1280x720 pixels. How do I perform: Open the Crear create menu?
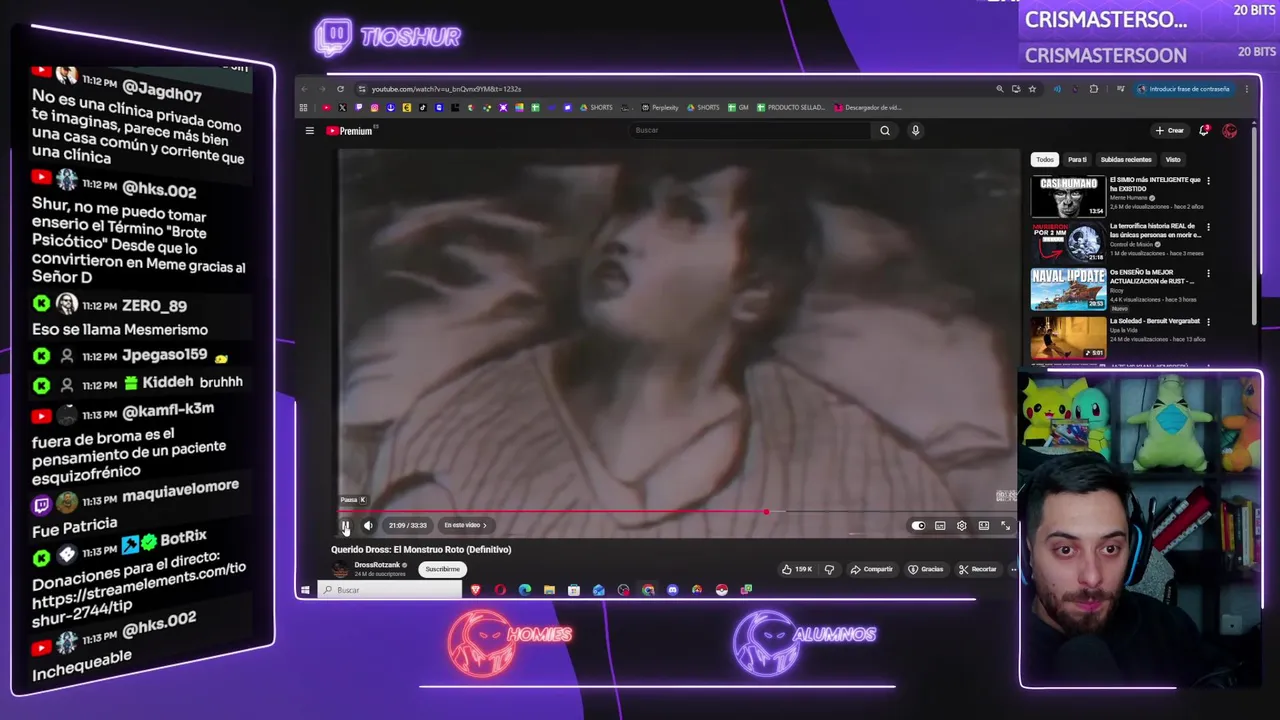[x=1169, y=130]
